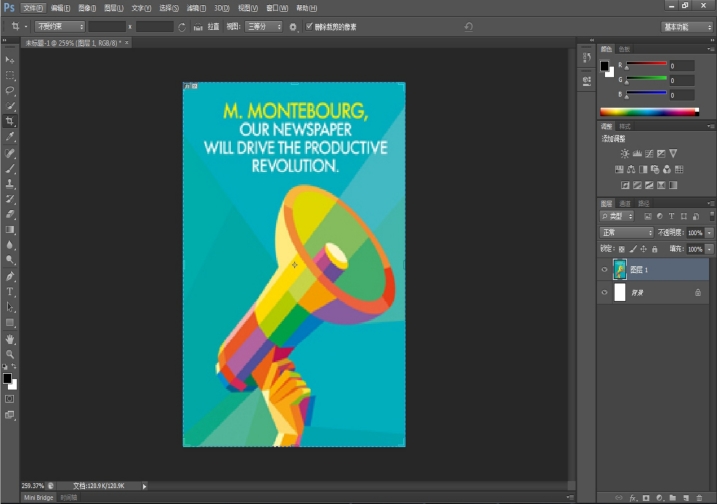Expand the workspace switcher 基本功能
717x504 pixels.
687,27
